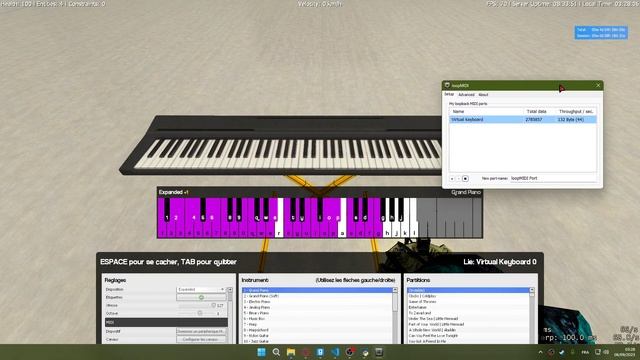Select the Virtual Keyboard port row
The height and width of the screenshot is (360, 640).
coord(523,120)
